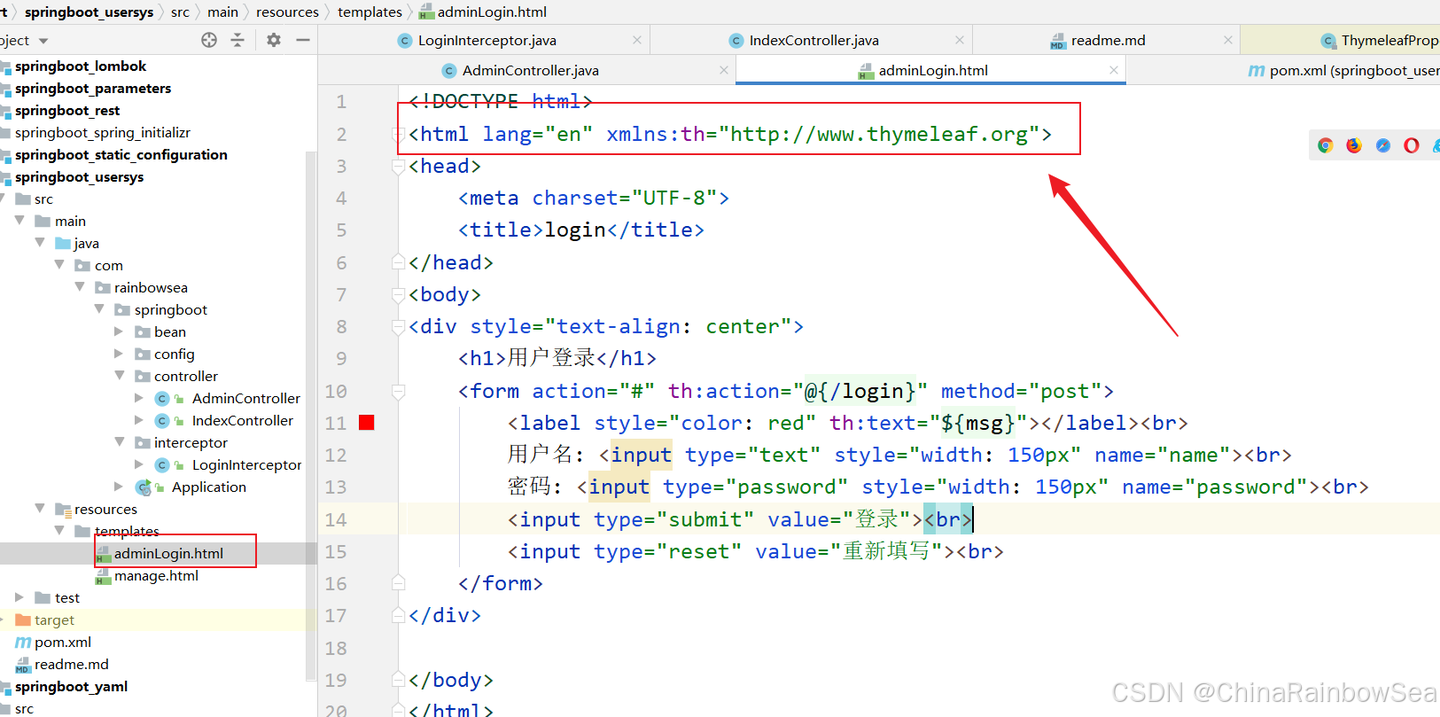Viewport: 1440px width, 717px height.
Task: Fold the html tag at line 2
Action: tap(399, 134)
